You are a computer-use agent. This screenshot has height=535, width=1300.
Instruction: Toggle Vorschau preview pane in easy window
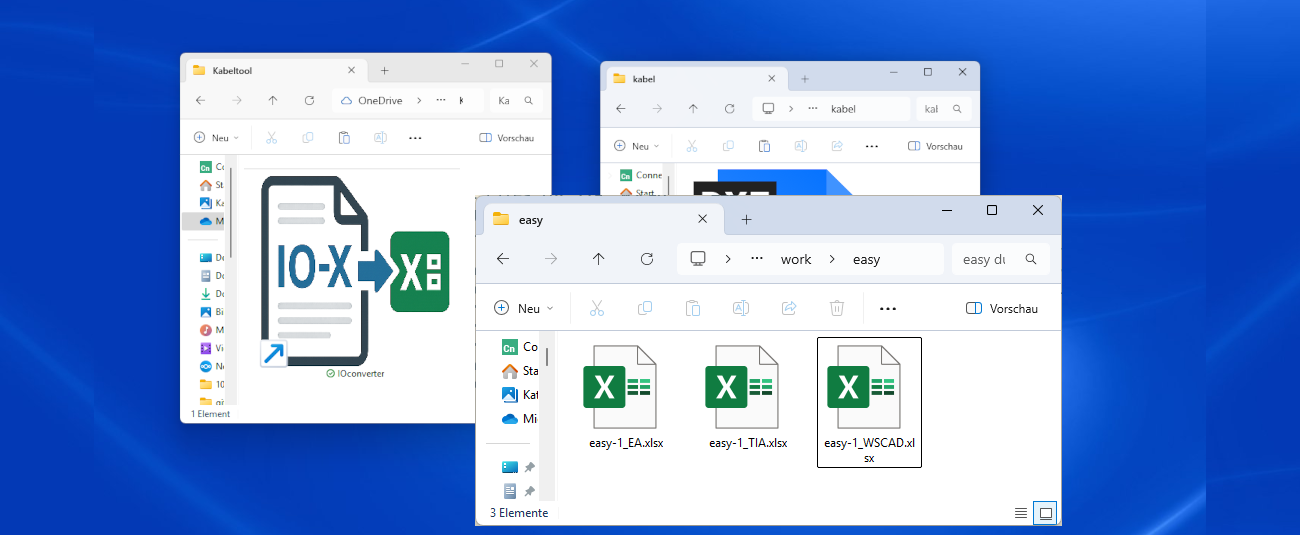[1002, 309]
